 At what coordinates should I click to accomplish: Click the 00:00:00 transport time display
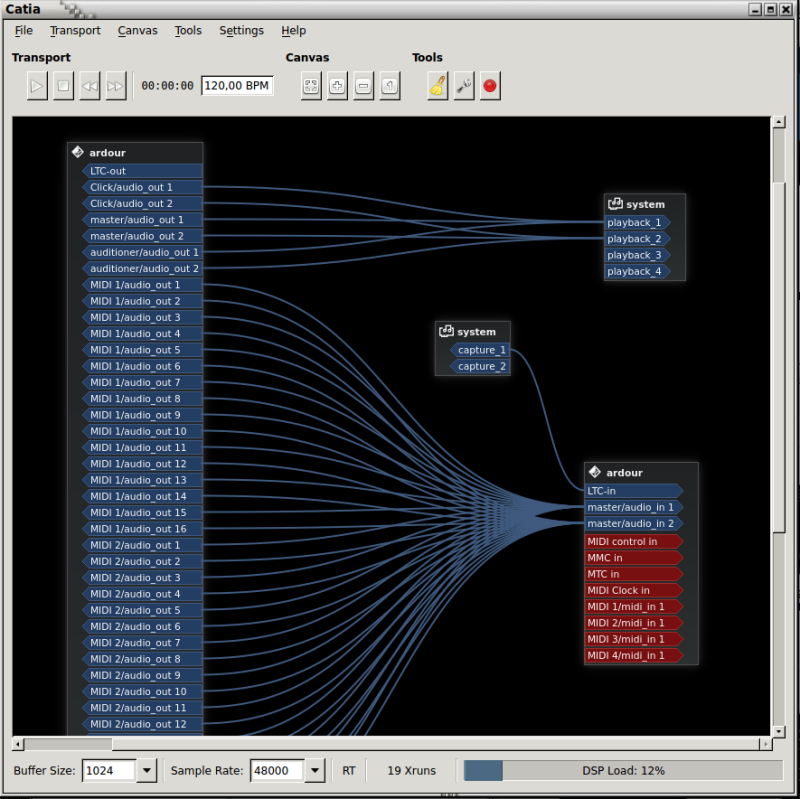pyautogui.click(x=167, y=86)
